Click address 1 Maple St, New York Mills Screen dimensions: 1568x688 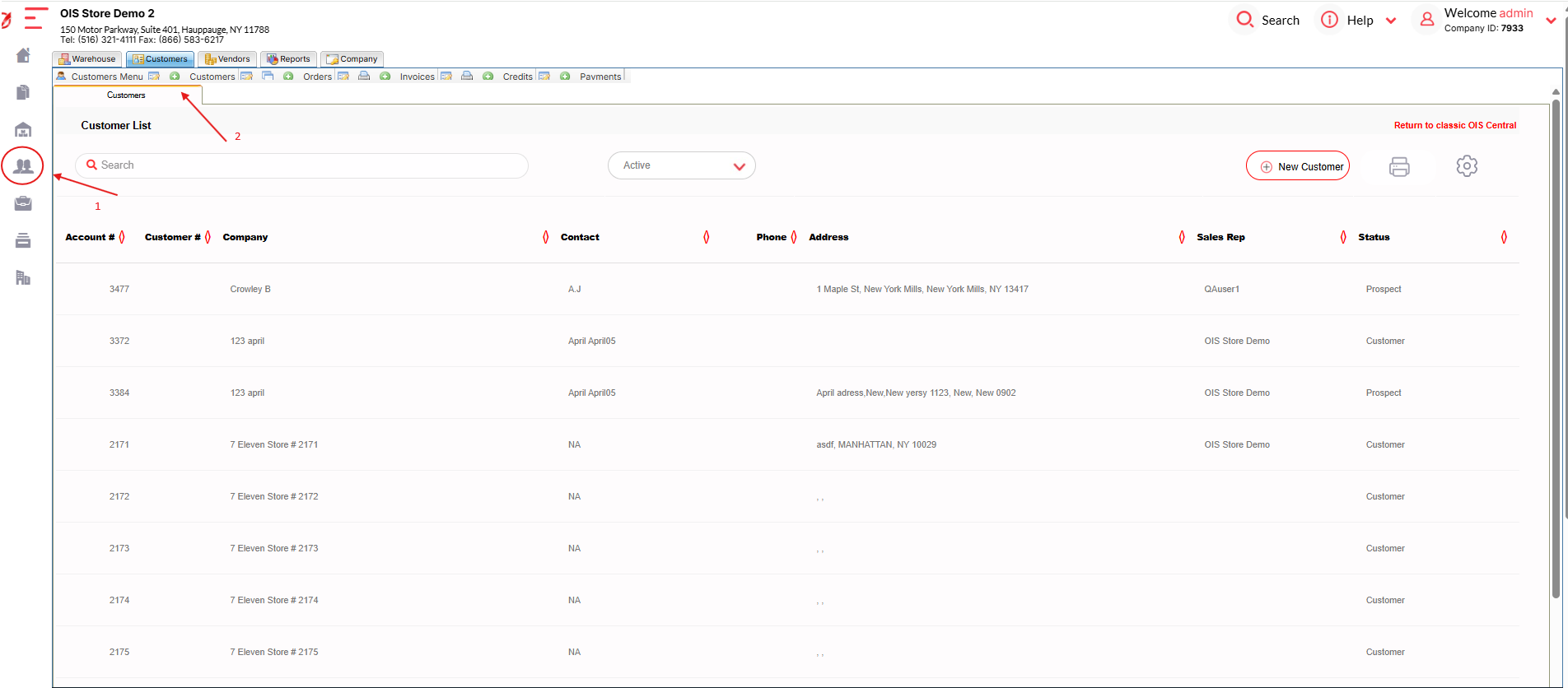click(x=922, y=289)
